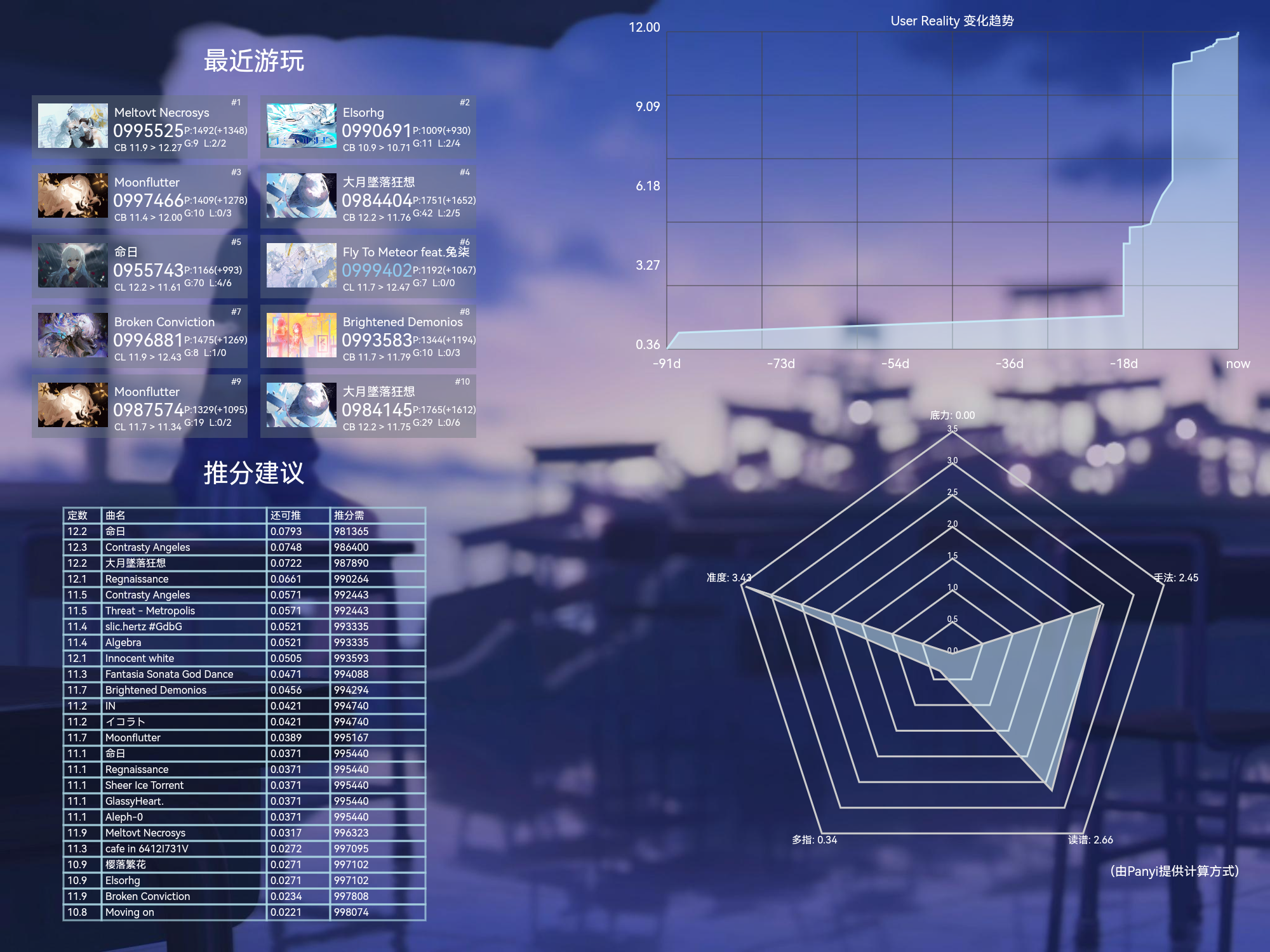Click the #10 大月墜落狂想 cover thumbnail
This screenshot has height=952, width=1270.
click(301, 405)
